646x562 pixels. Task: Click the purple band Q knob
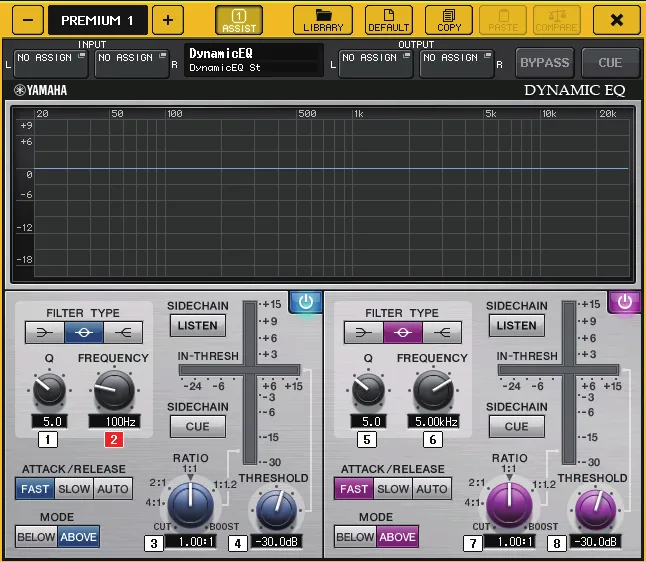pyautogui.click(x=368, y=390)
